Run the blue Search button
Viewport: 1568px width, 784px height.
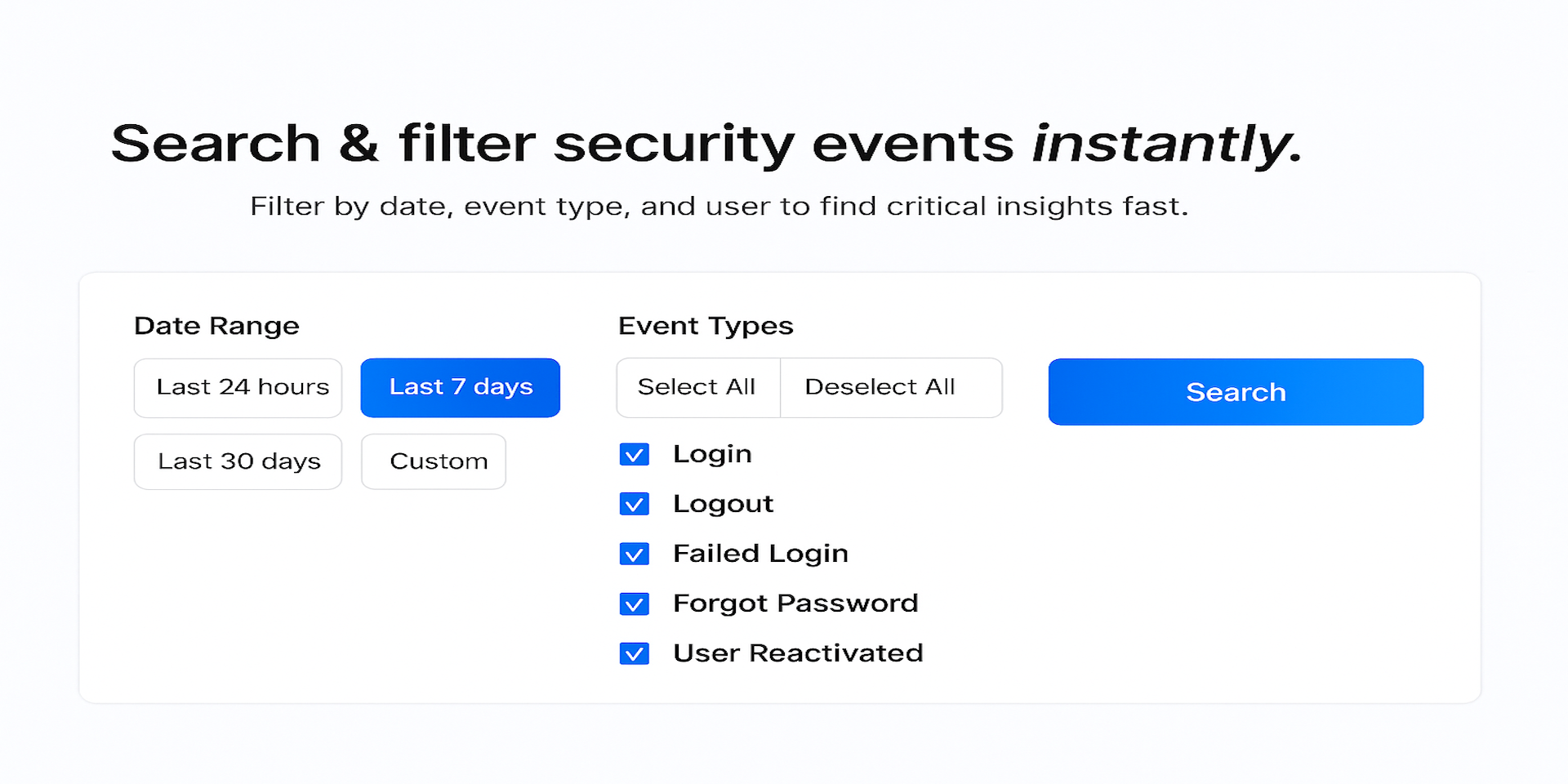(1235, 392)
